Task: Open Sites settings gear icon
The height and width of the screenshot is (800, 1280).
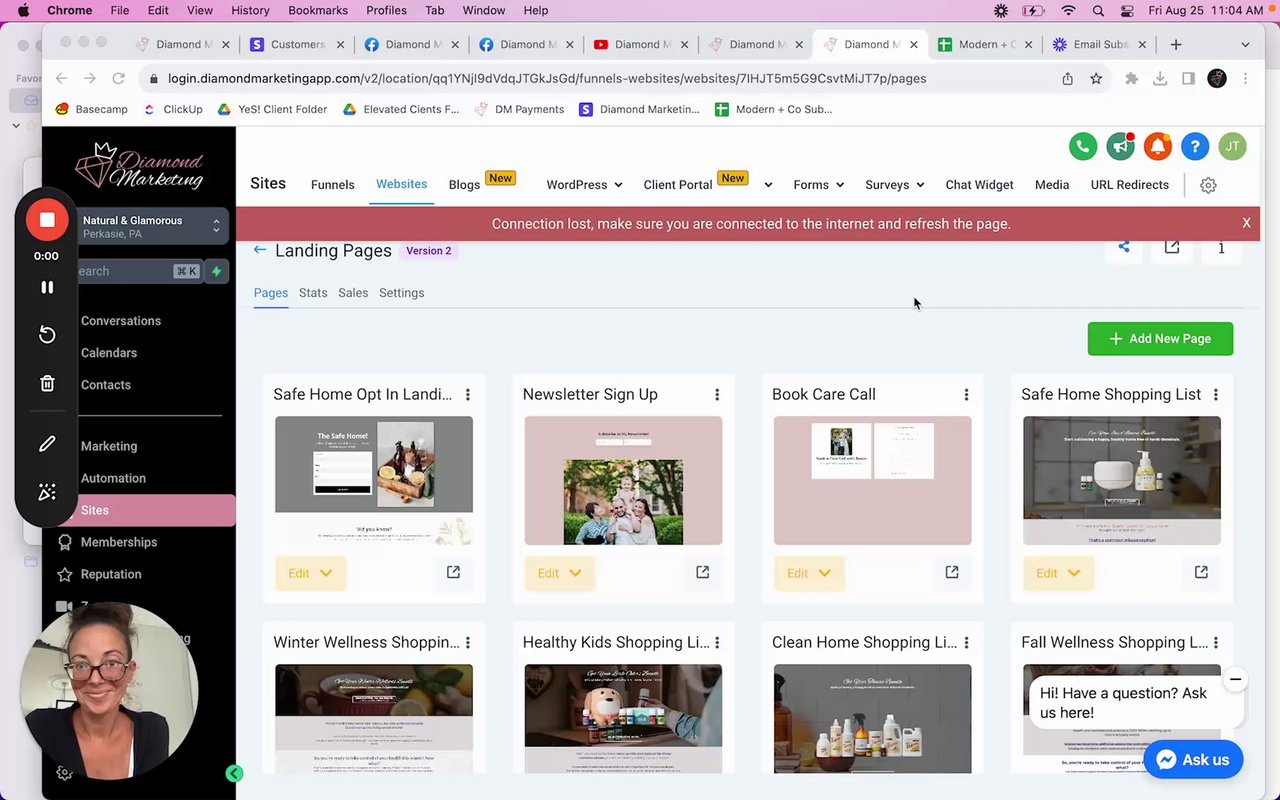Action: [x=1208, y=185]
